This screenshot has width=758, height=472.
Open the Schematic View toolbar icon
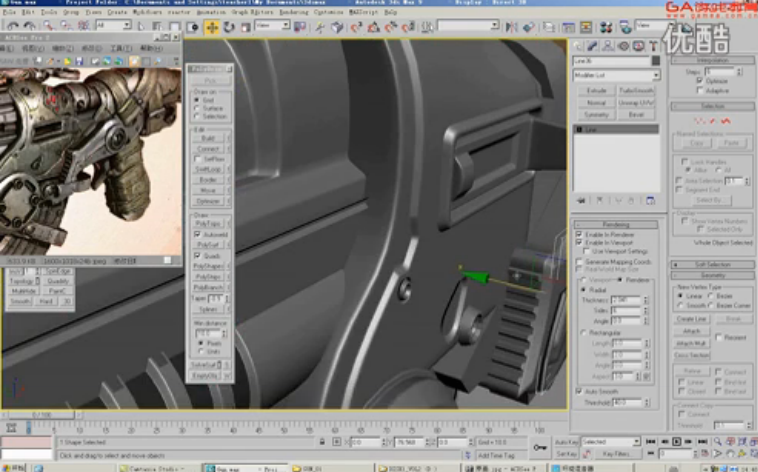coord(586,27)
